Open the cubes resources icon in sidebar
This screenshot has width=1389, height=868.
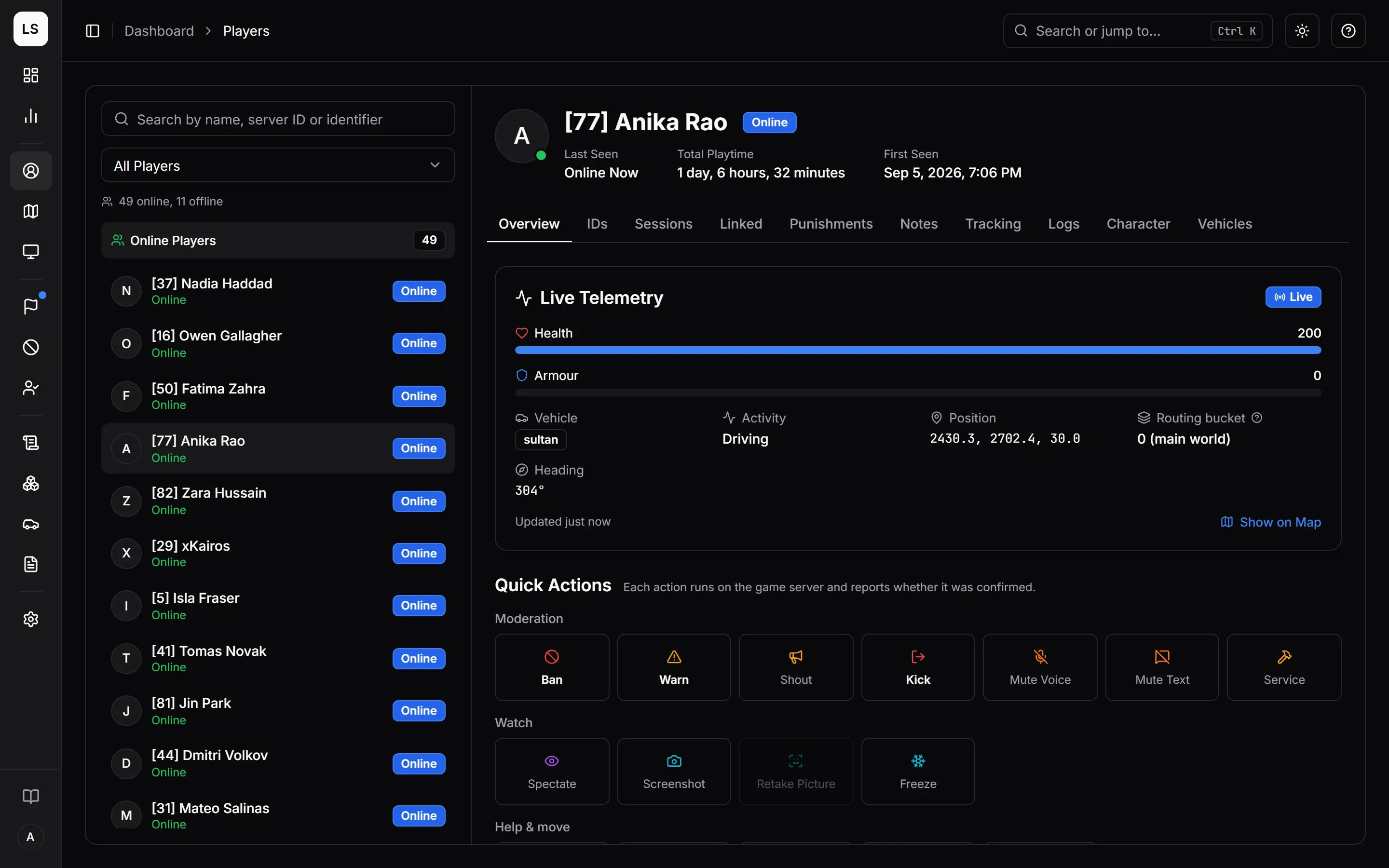pos(31,483)
